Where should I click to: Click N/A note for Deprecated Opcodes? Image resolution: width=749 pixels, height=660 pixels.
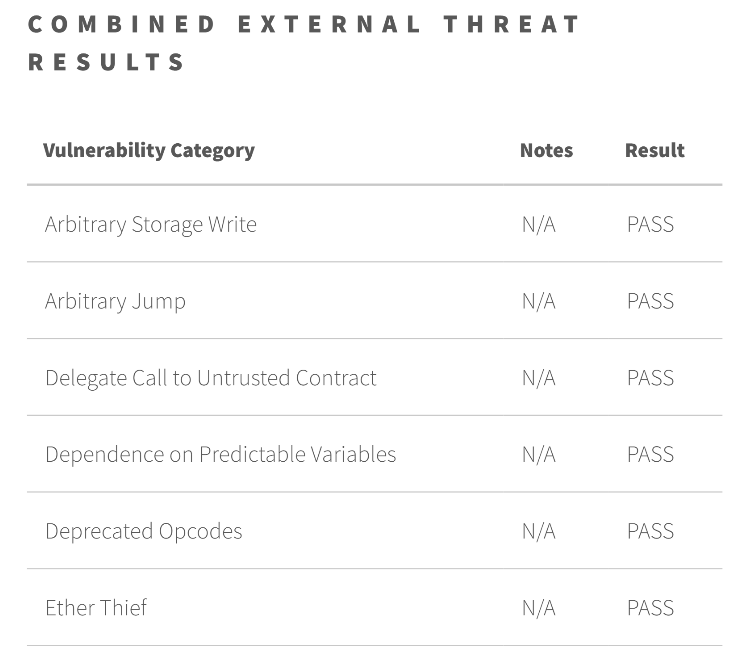tap(539, 532)
